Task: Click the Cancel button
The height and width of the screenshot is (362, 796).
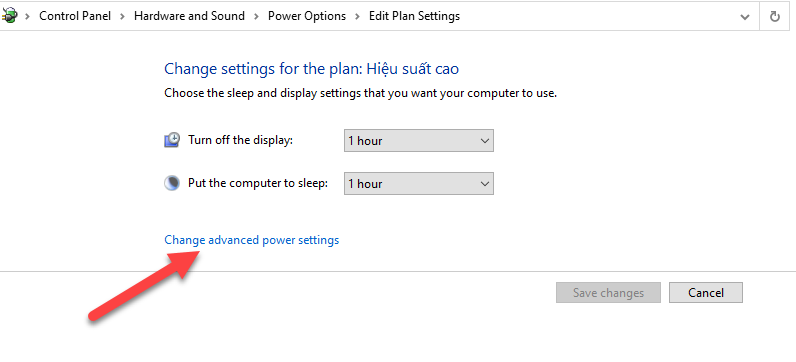Action: tap(706, 292)
